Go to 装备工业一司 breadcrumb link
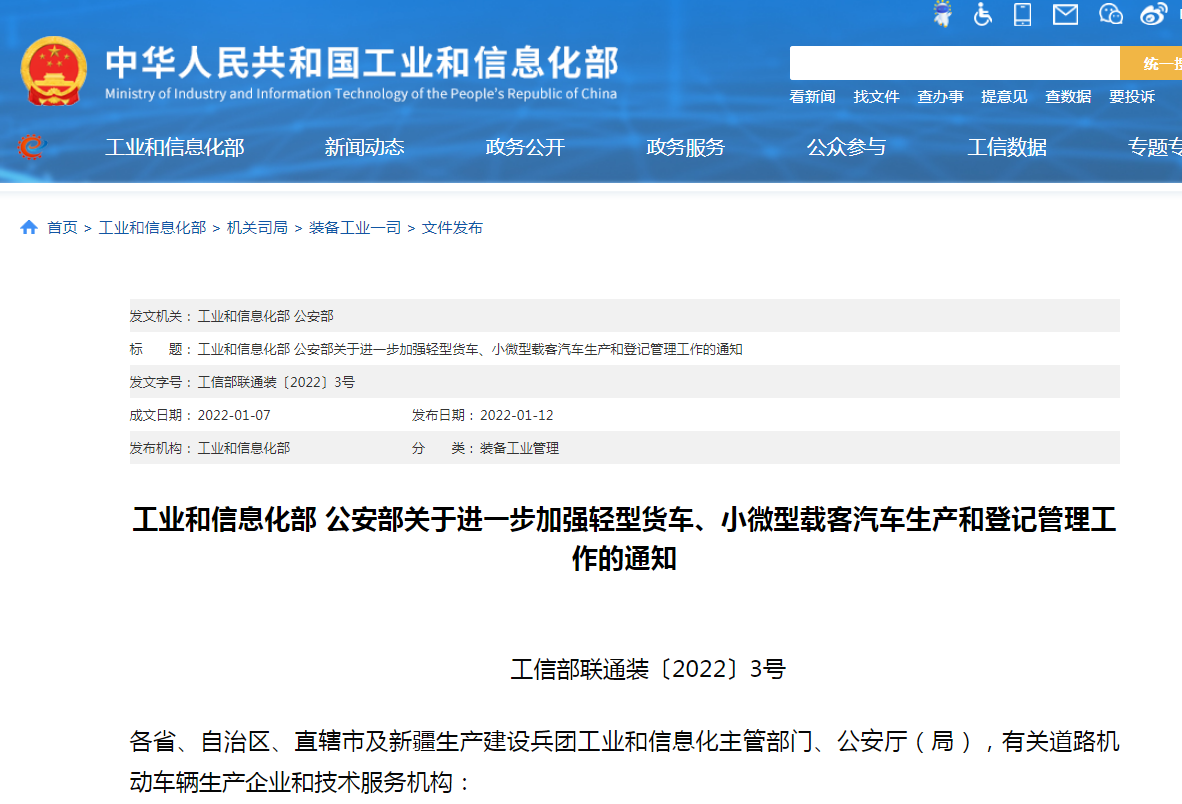1182x804 pixels. point(354,228)
